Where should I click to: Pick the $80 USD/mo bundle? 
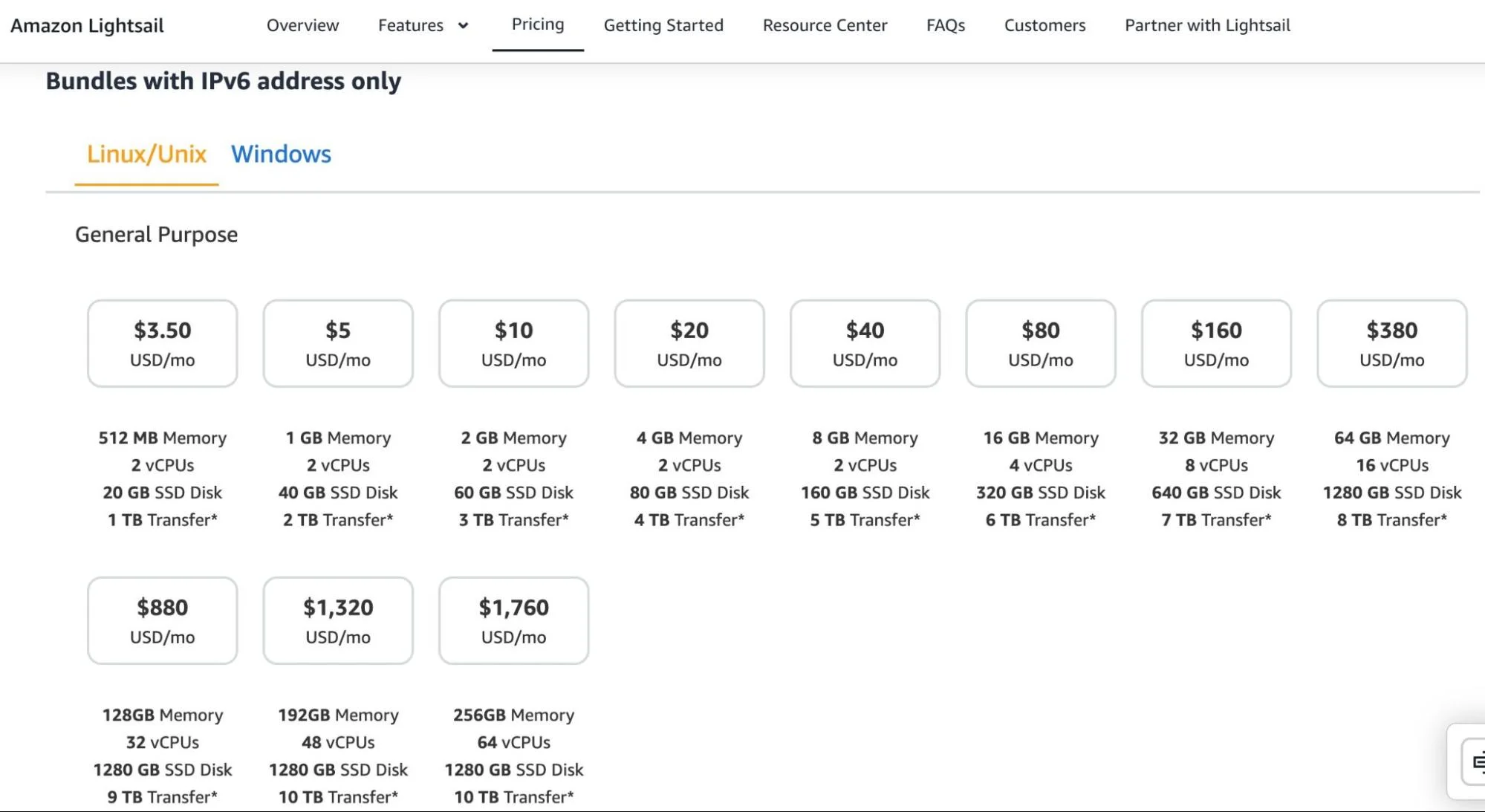(x=1040, y=343)
